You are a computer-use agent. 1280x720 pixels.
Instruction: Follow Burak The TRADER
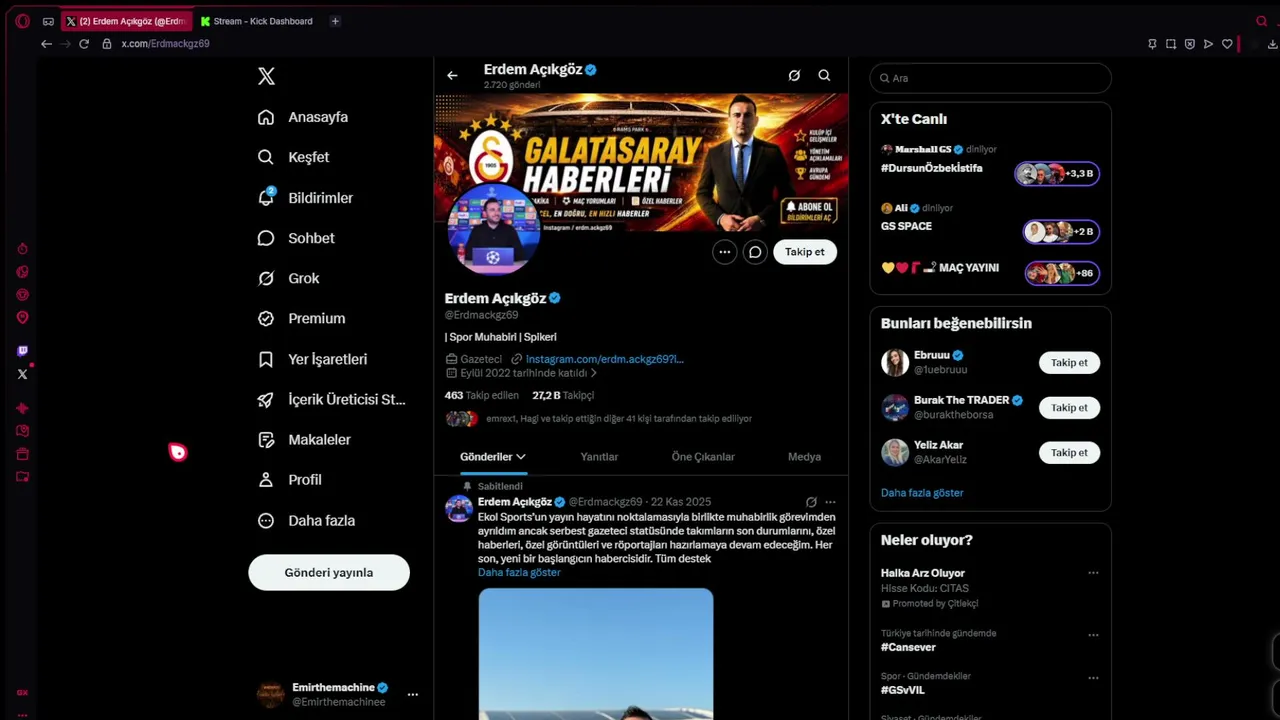coord(1069,408)
